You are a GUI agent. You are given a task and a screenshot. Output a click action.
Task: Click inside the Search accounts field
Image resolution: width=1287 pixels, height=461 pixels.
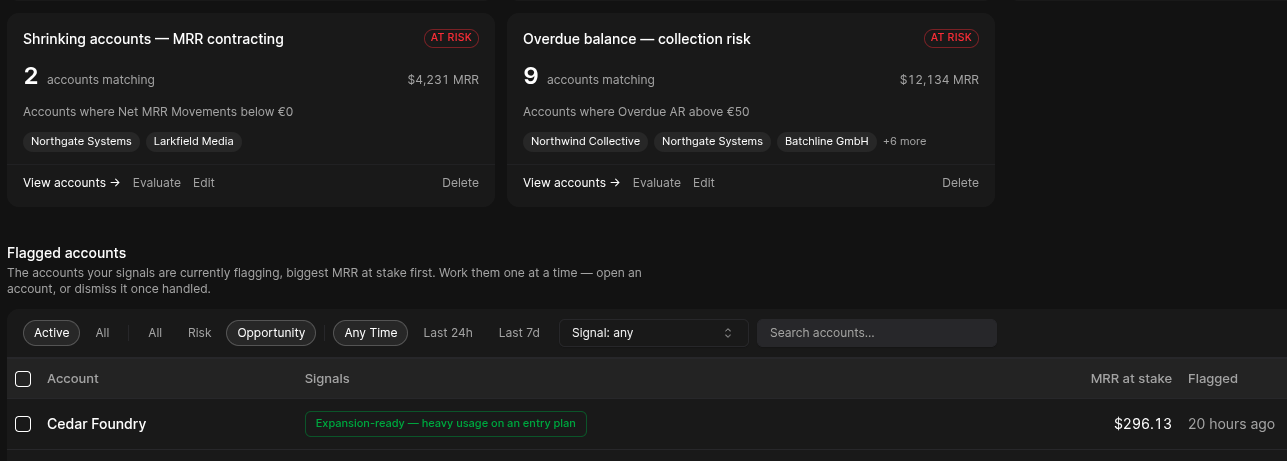click(x=877, y=333)
